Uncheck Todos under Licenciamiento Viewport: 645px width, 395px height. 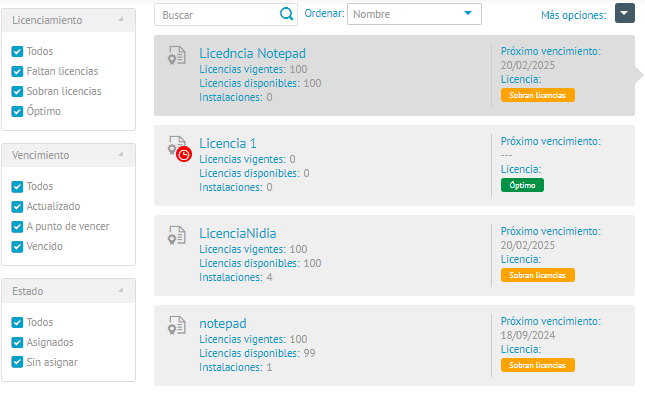[17, 51]
